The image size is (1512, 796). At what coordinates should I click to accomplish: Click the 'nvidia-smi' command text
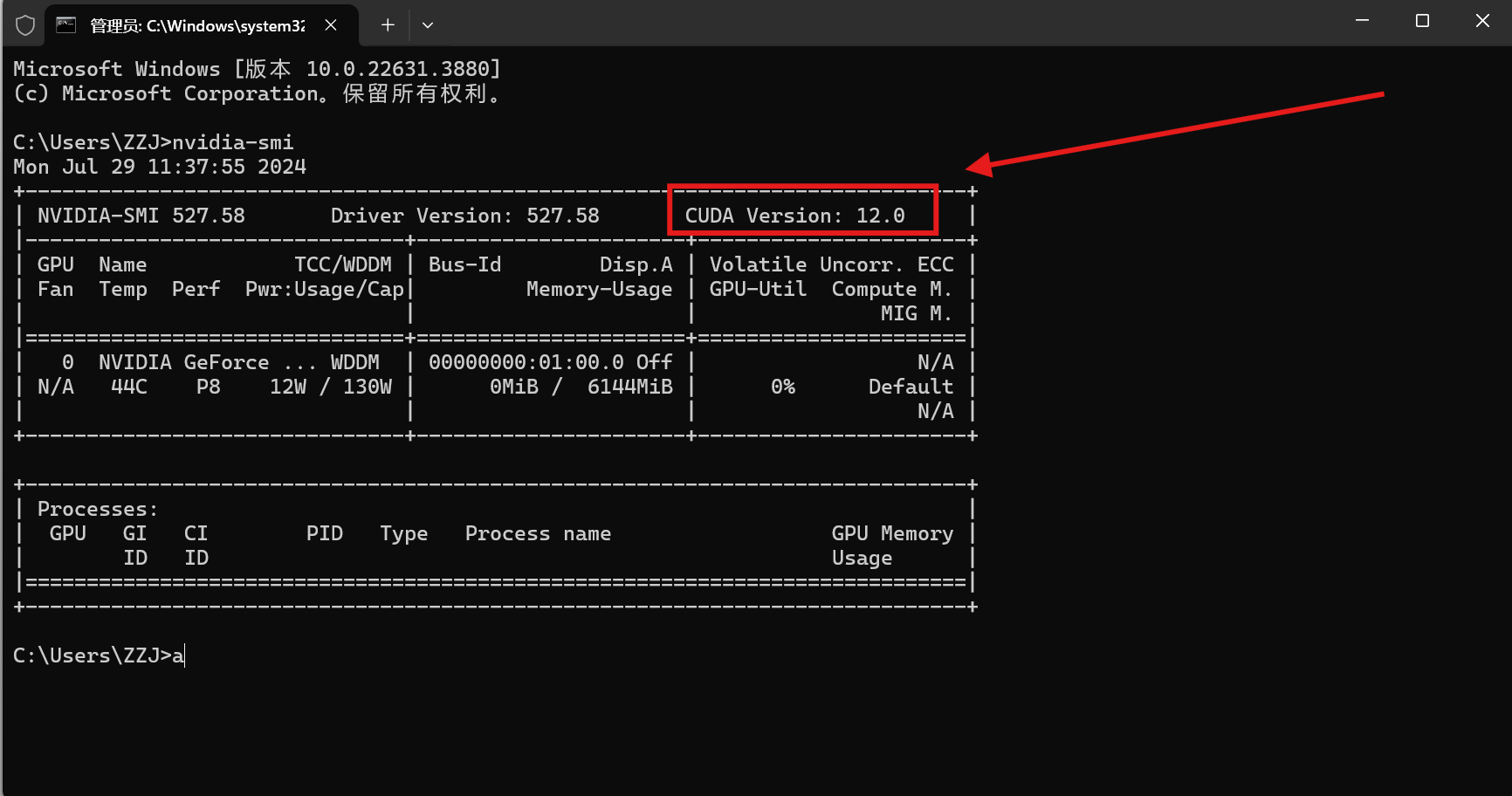tap(232, 142)
